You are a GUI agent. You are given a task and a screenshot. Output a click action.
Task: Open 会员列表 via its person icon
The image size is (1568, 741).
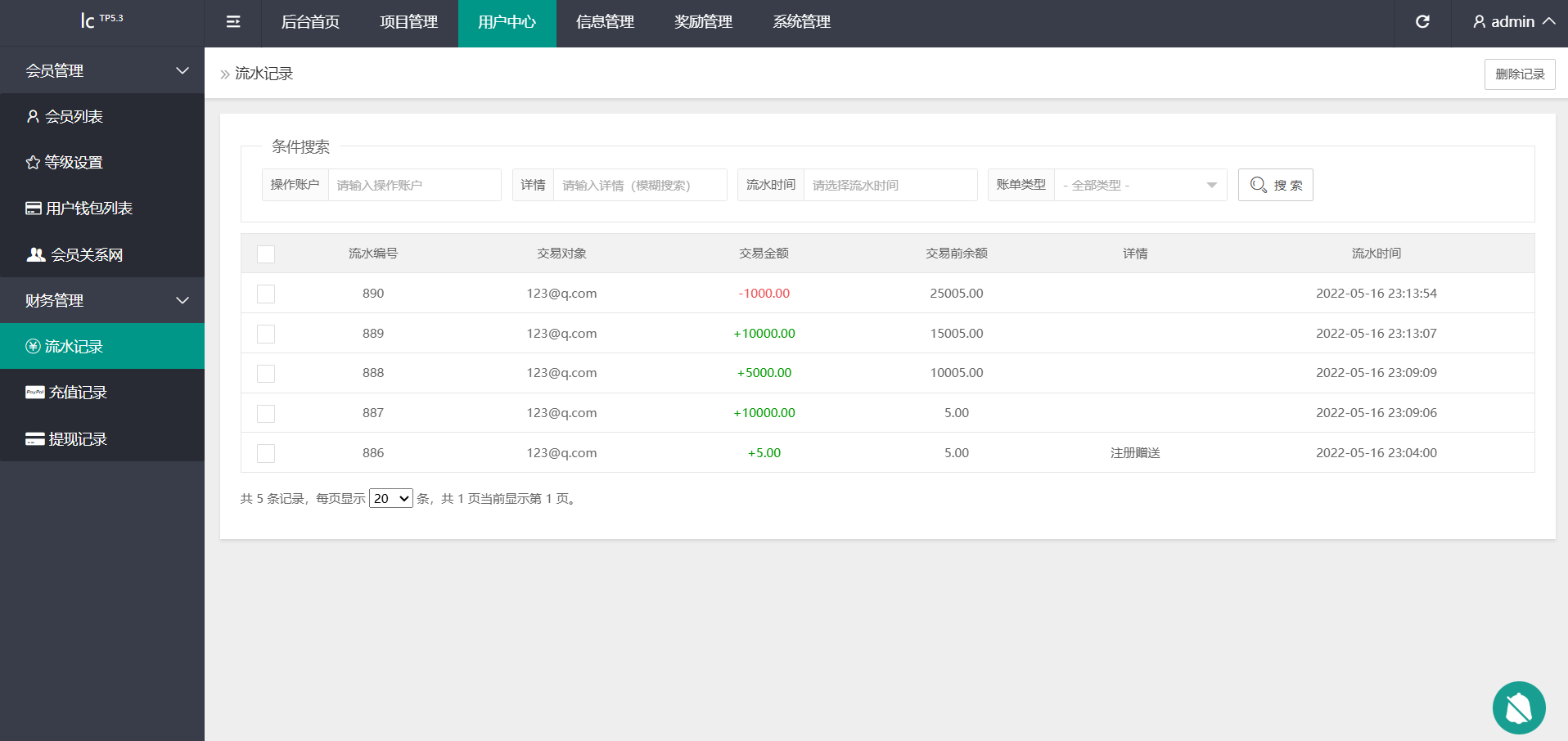click(x=33, y=117)
